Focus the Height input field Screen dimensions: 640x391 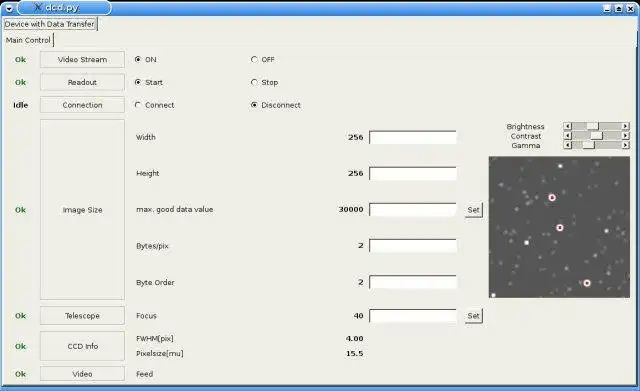[x=413, y=173]
